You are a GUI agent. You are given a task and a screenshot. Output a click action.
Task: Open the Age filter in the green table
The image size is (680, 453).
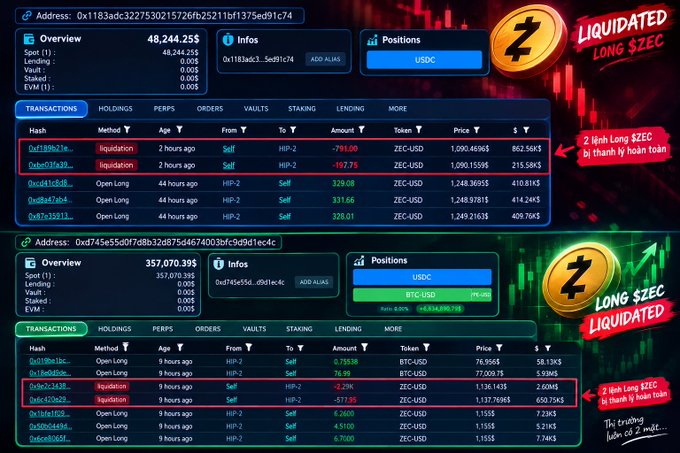point(180,347)
